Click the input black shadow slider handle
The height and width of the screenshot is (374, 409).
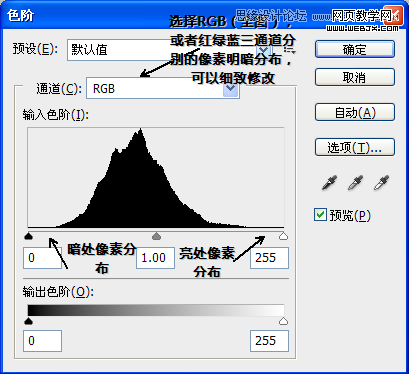[29, 236]
